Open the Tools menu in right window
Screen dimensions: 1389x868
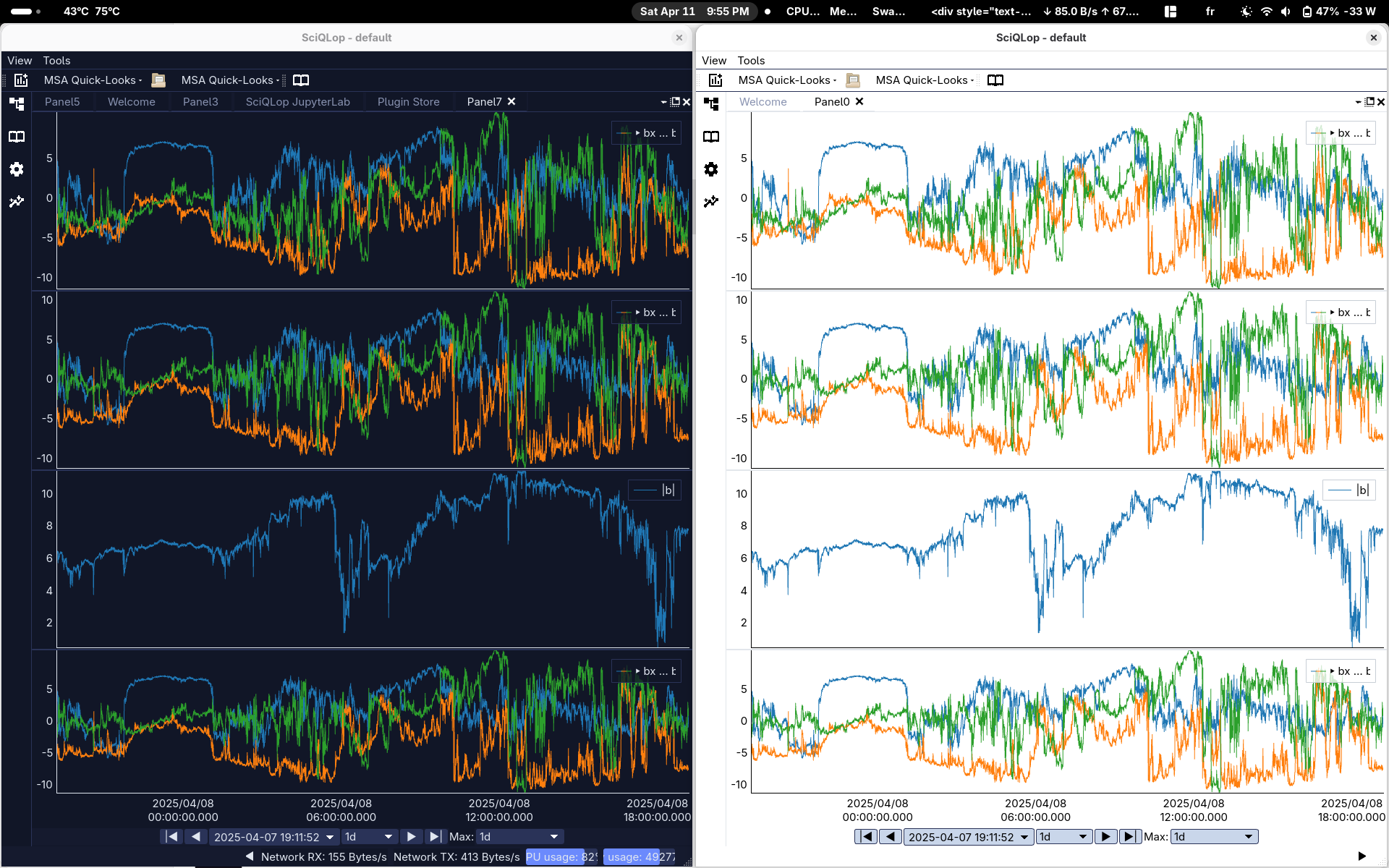pos(751,61)
